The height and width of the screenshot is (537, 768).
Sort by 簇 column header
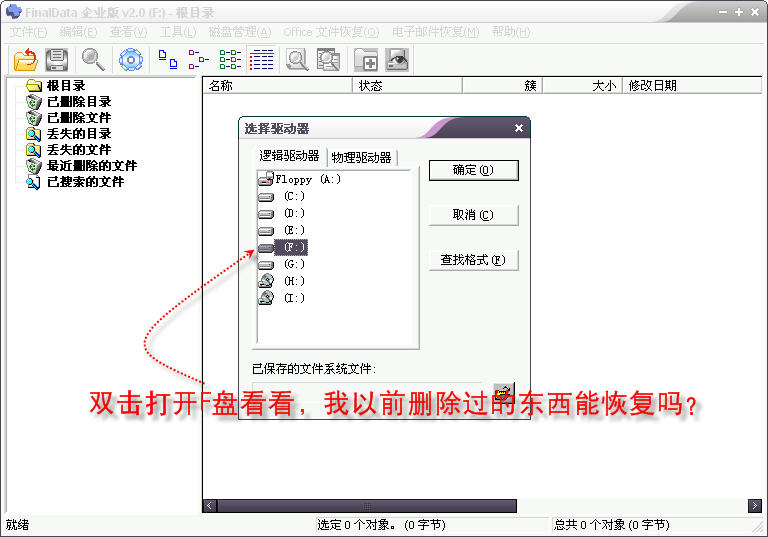point(502,86)
